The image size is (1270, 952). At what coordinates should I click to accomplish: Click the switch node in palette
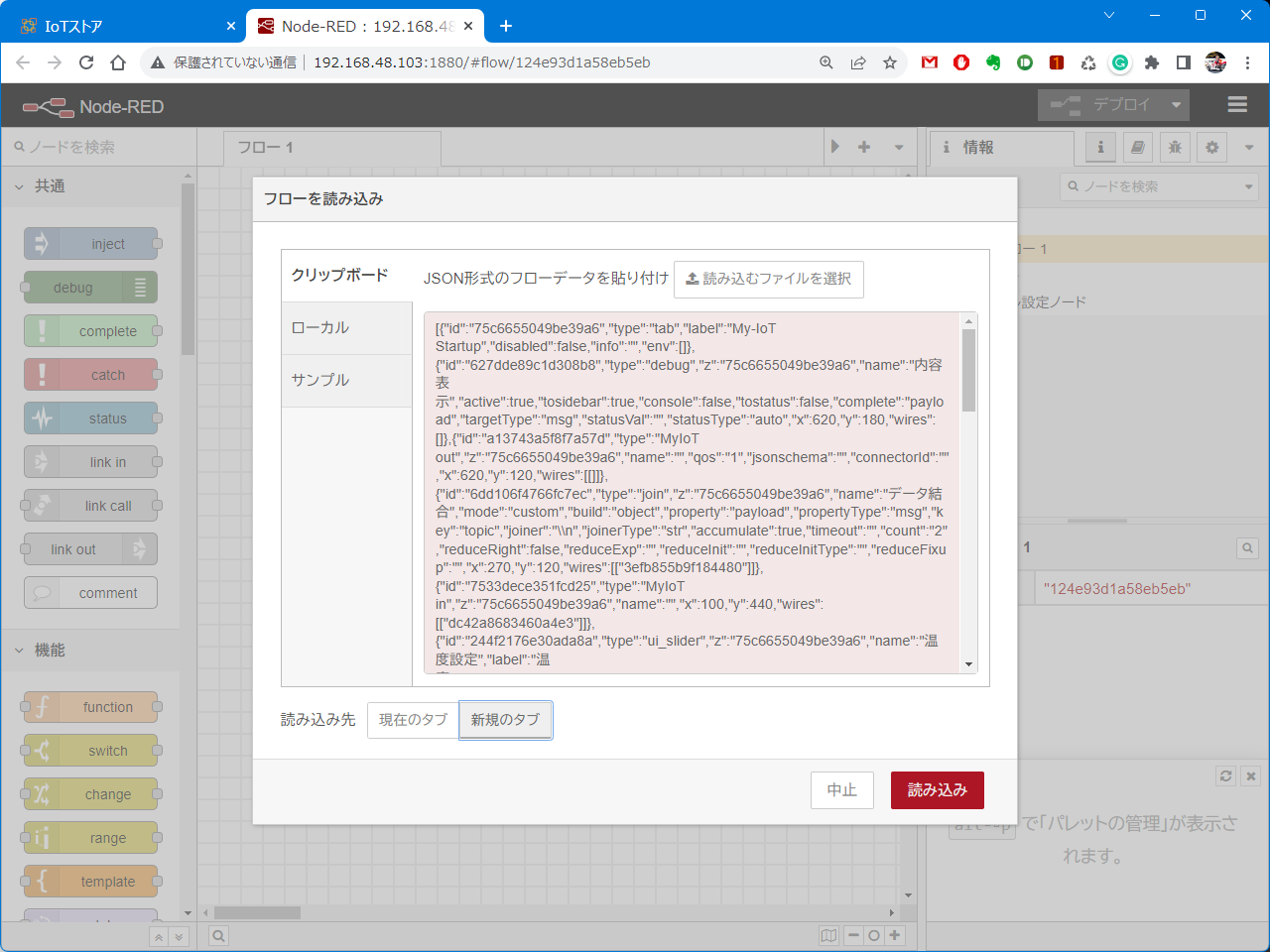coord(90,751)
